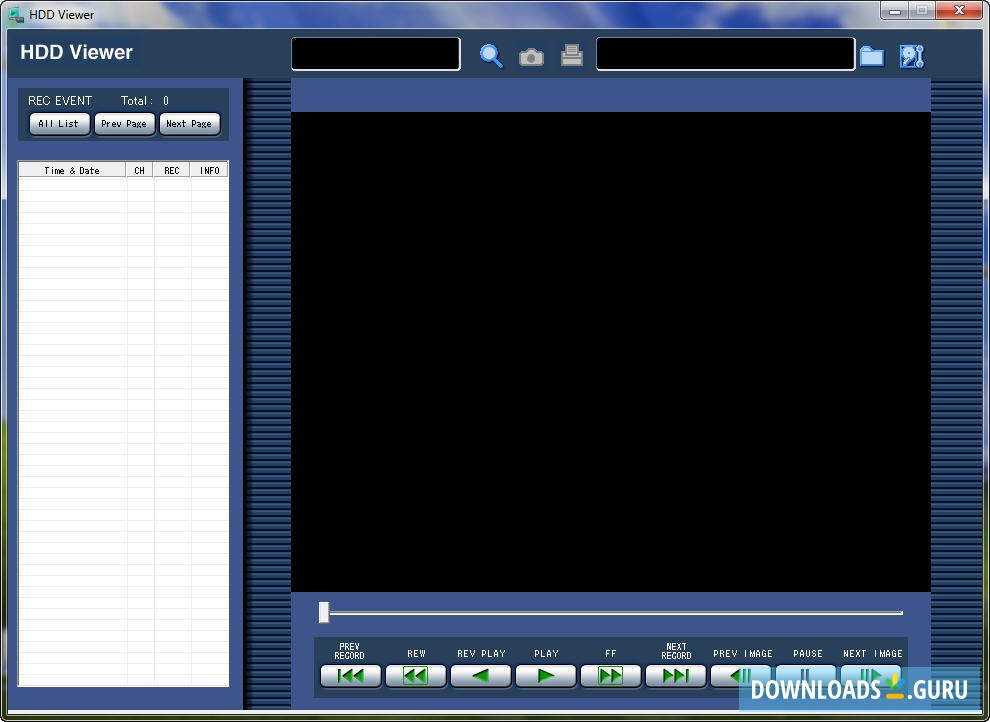Click the playback position slider handle

coord(324,612)
